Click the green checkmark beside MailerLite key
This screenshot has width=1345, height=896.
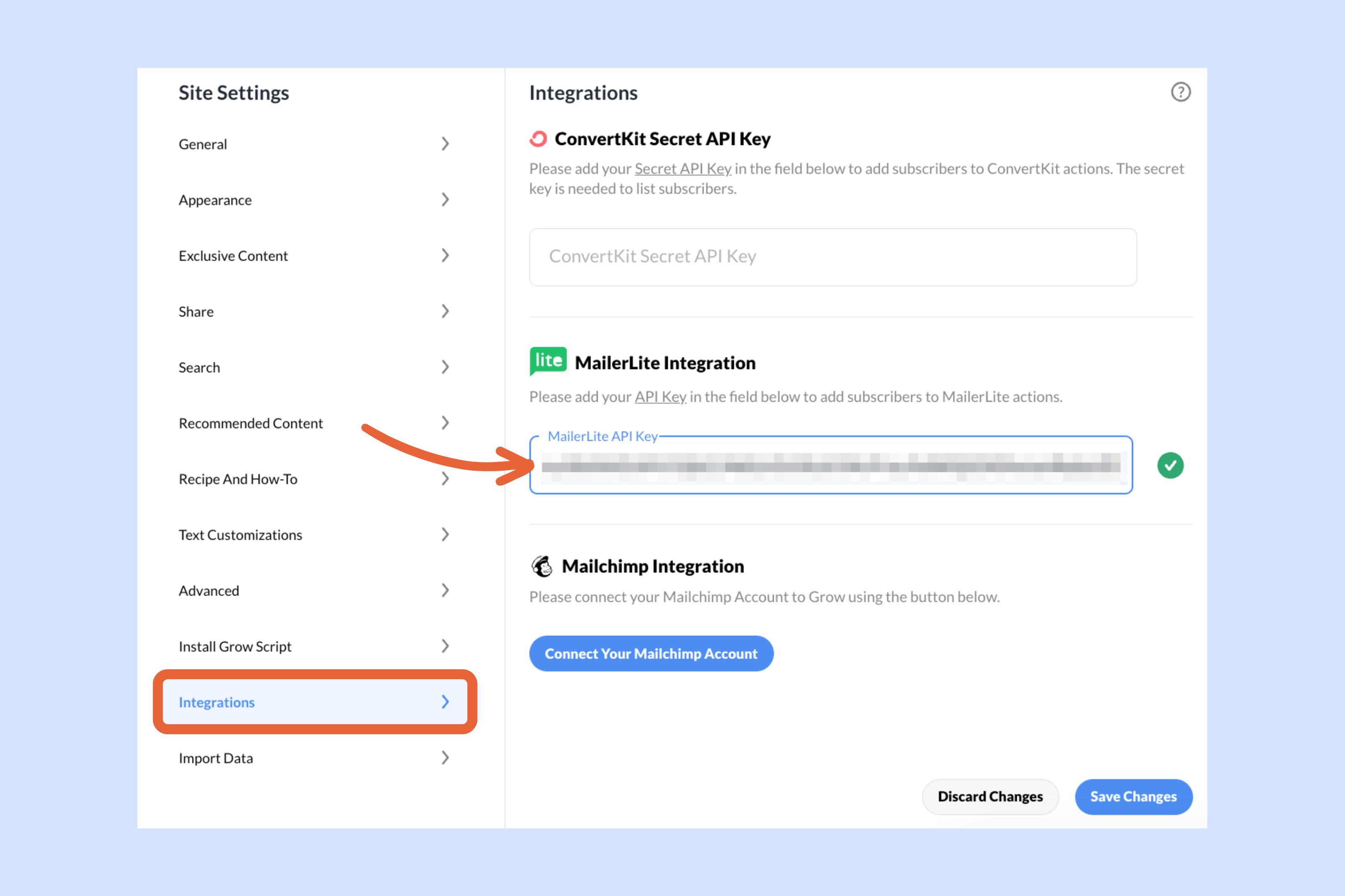1170,465
